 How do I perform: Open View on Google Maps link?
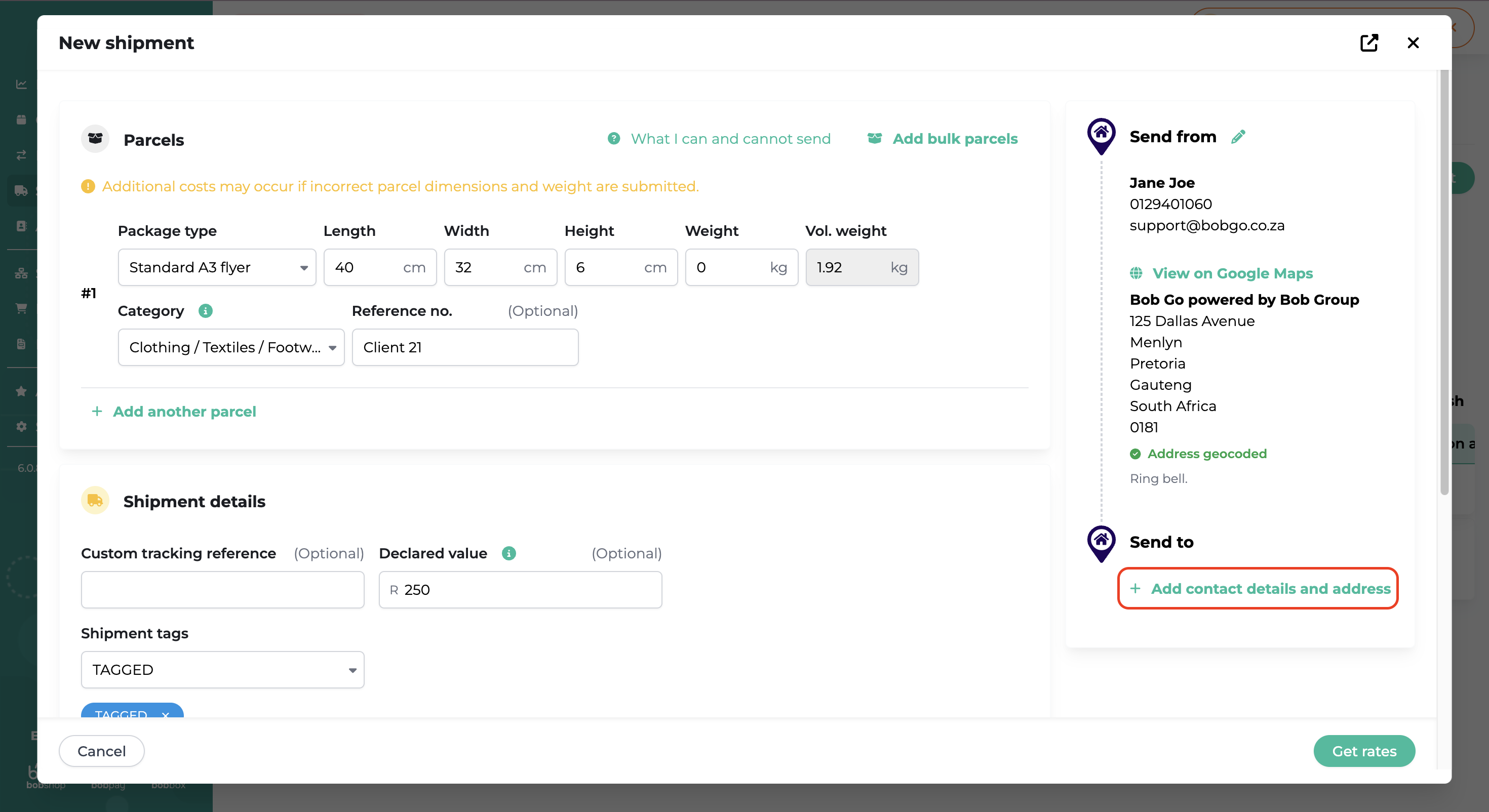[x=1232, y=273]
